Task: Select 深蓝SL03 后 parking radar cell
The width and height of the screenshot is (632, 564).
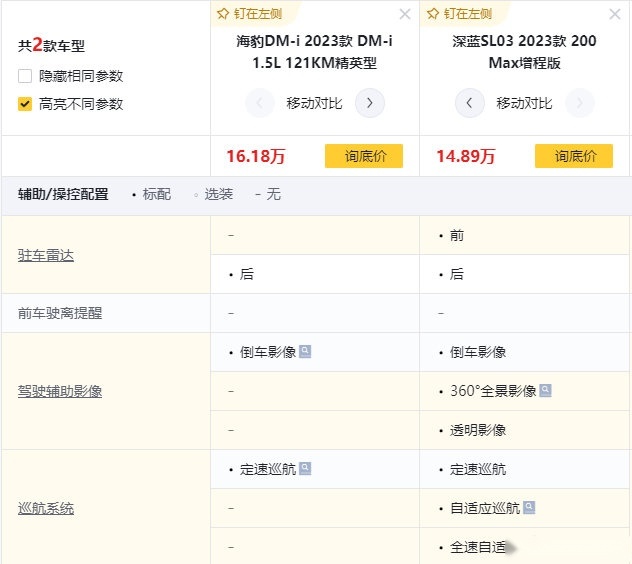Action: coord(524,274)
